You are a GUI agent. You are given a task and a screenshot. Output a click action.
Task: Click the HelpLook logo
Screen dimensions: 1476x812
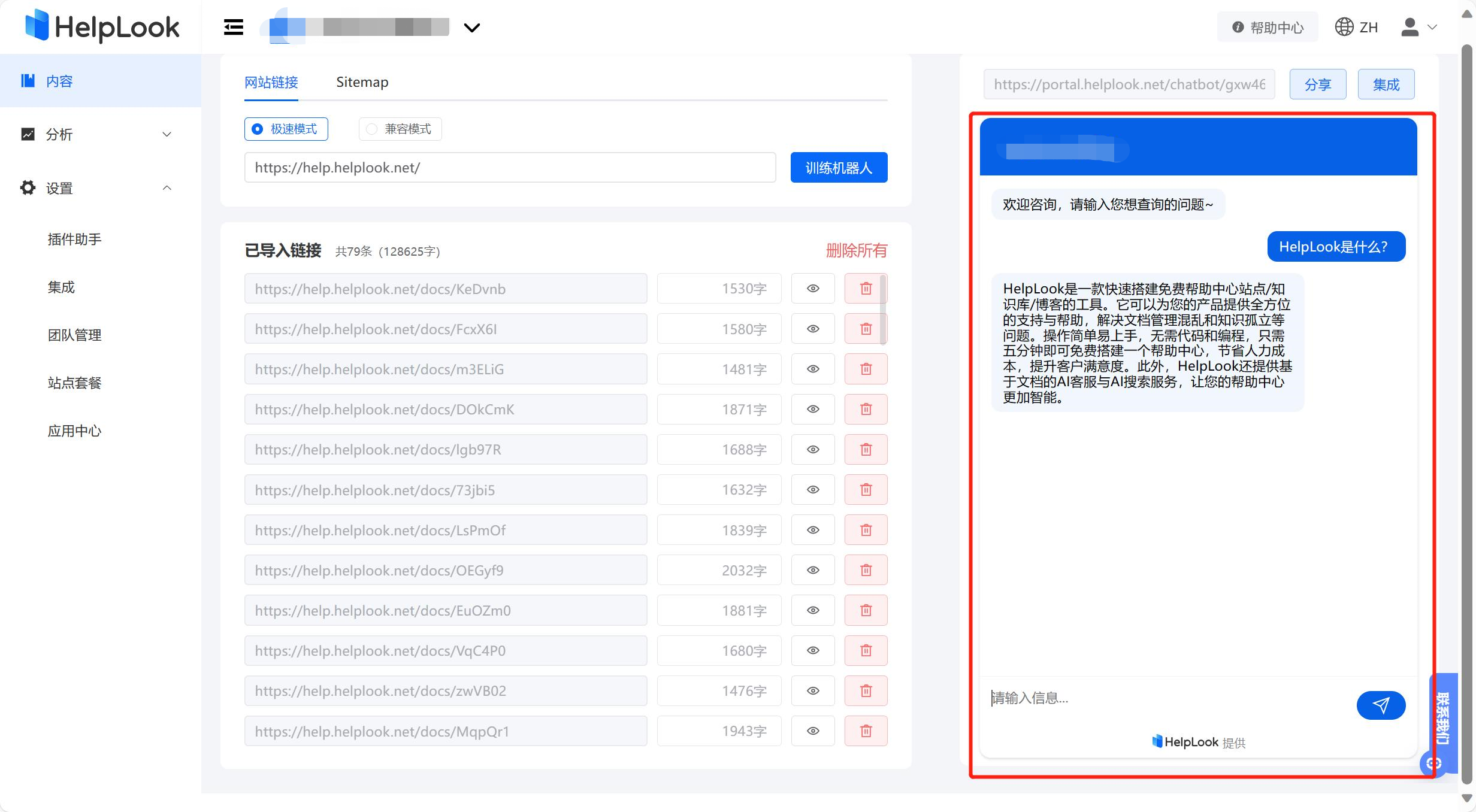point(101,27)
